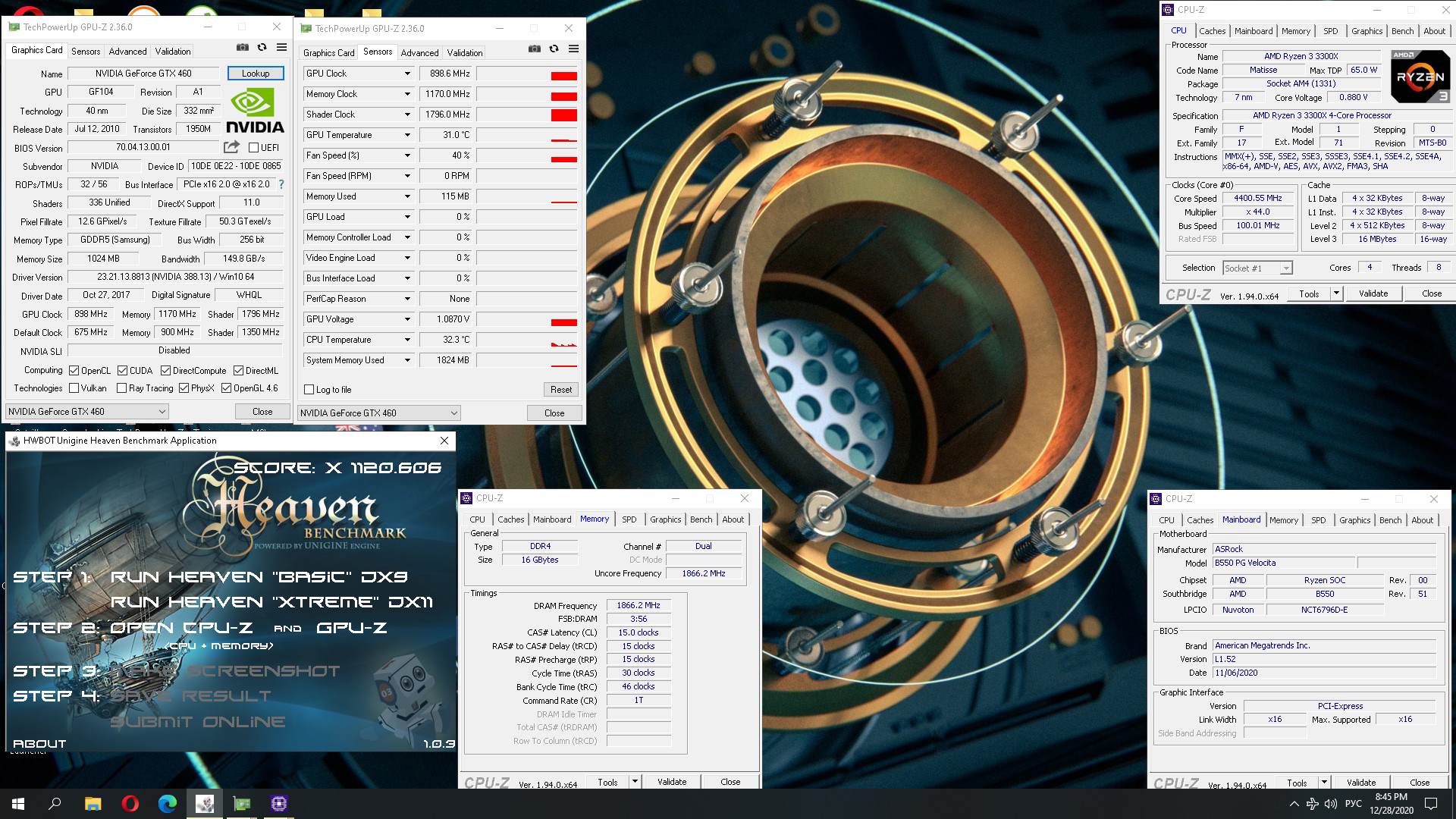Toggle the PhysX checkbox
Screen dimensions: 1456x819
point(184,388)
